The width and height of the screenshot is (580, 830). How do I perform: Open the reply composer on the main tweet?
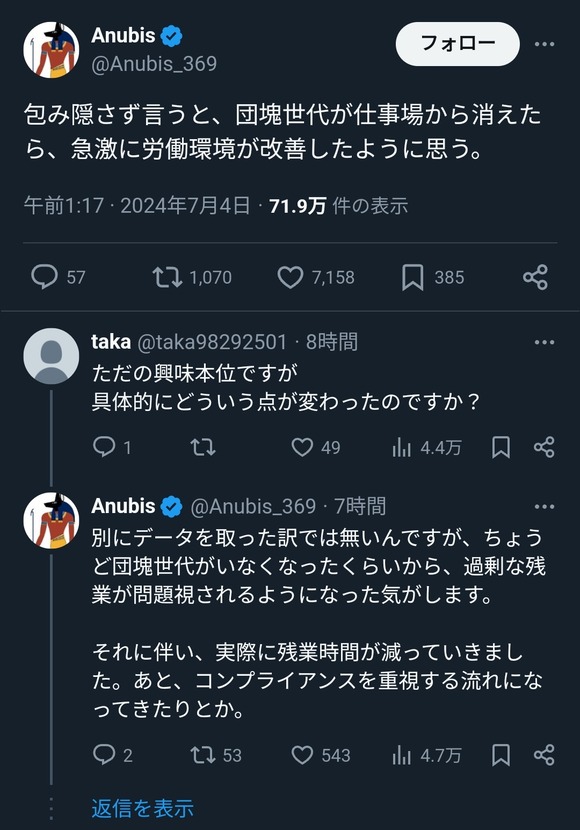pyautogui.click(x=45, y=277)
